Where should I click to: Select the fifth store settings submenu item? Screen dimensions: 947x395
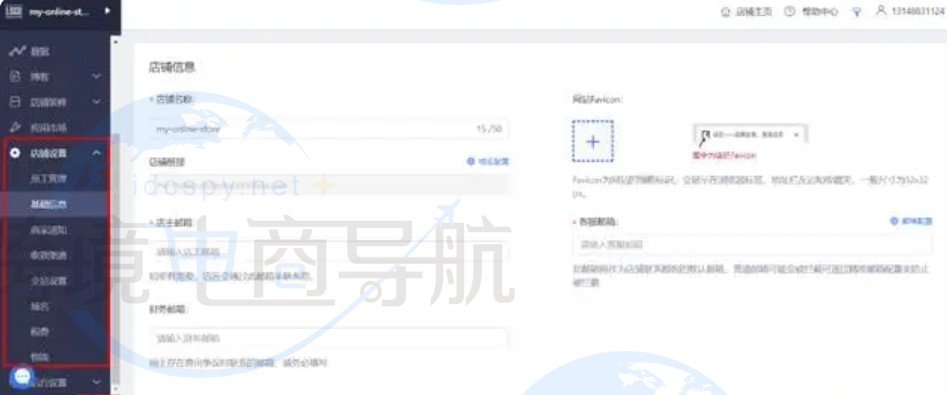48,281
